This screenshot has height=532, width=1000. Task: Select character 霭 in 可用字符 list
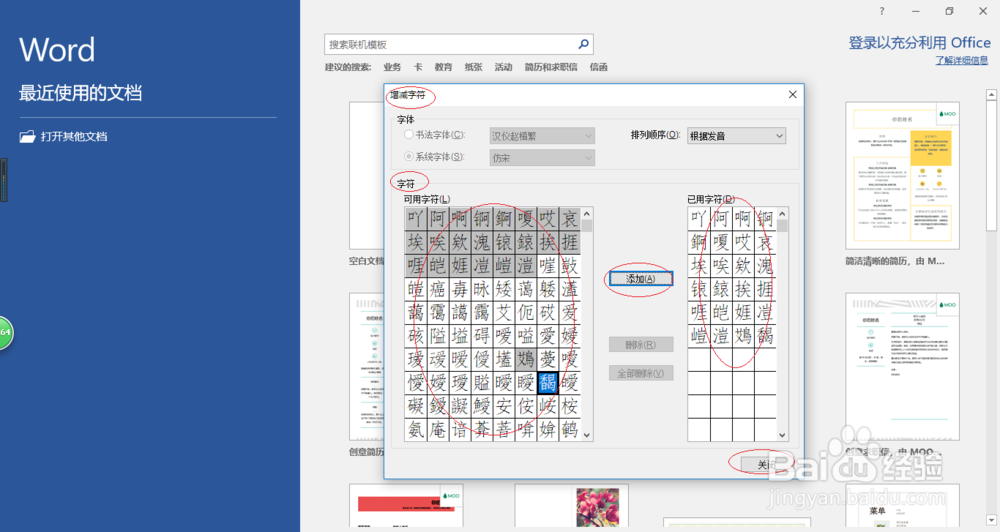pyautogui.click(x=438, y=312)
